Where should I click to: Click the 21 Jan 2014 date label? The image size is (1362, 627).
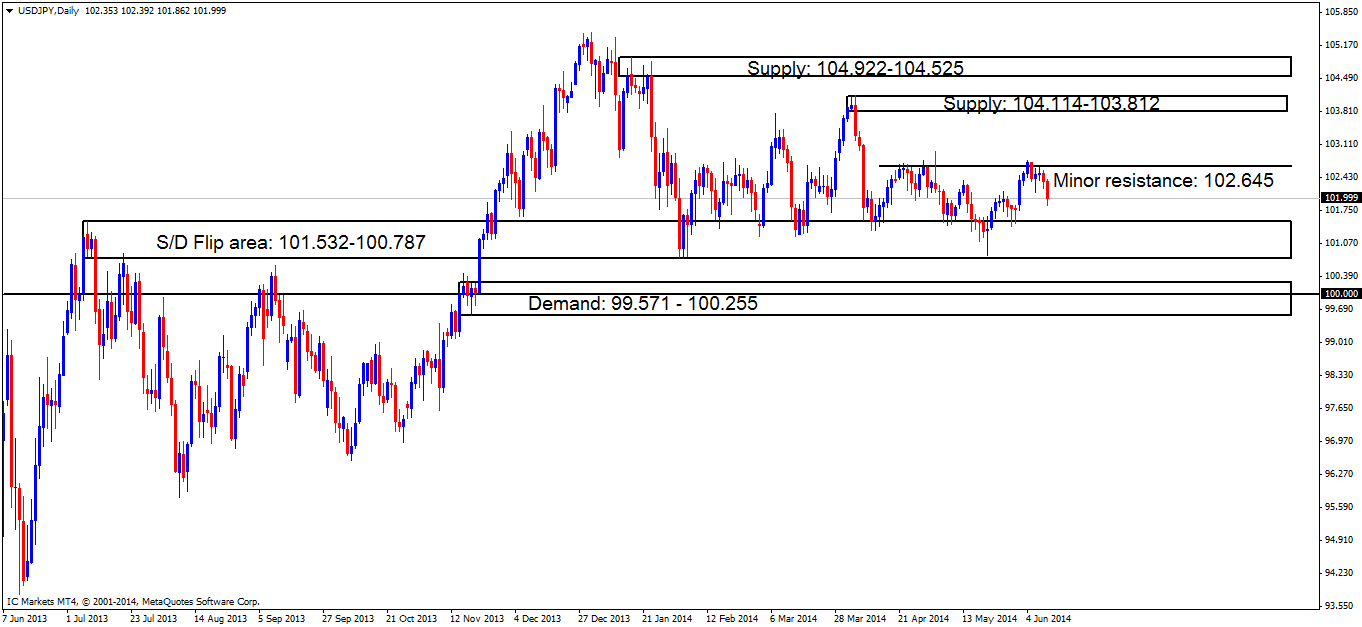pos(668,619)
